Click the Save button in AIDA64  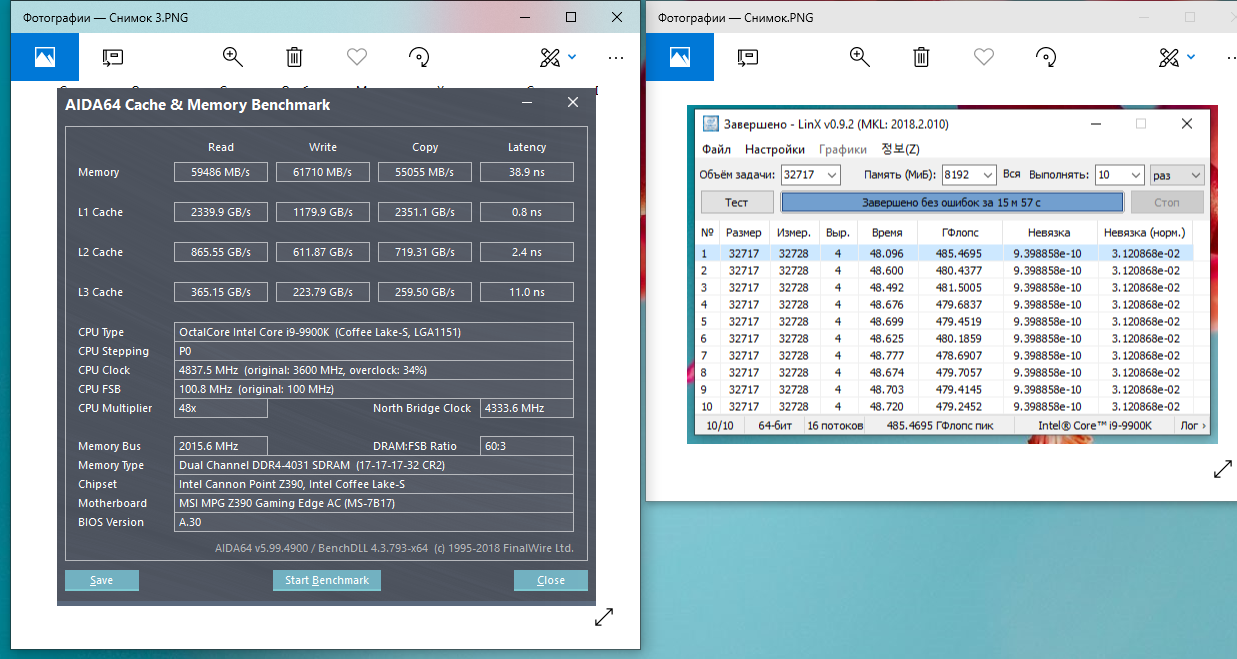click(102, 580)
